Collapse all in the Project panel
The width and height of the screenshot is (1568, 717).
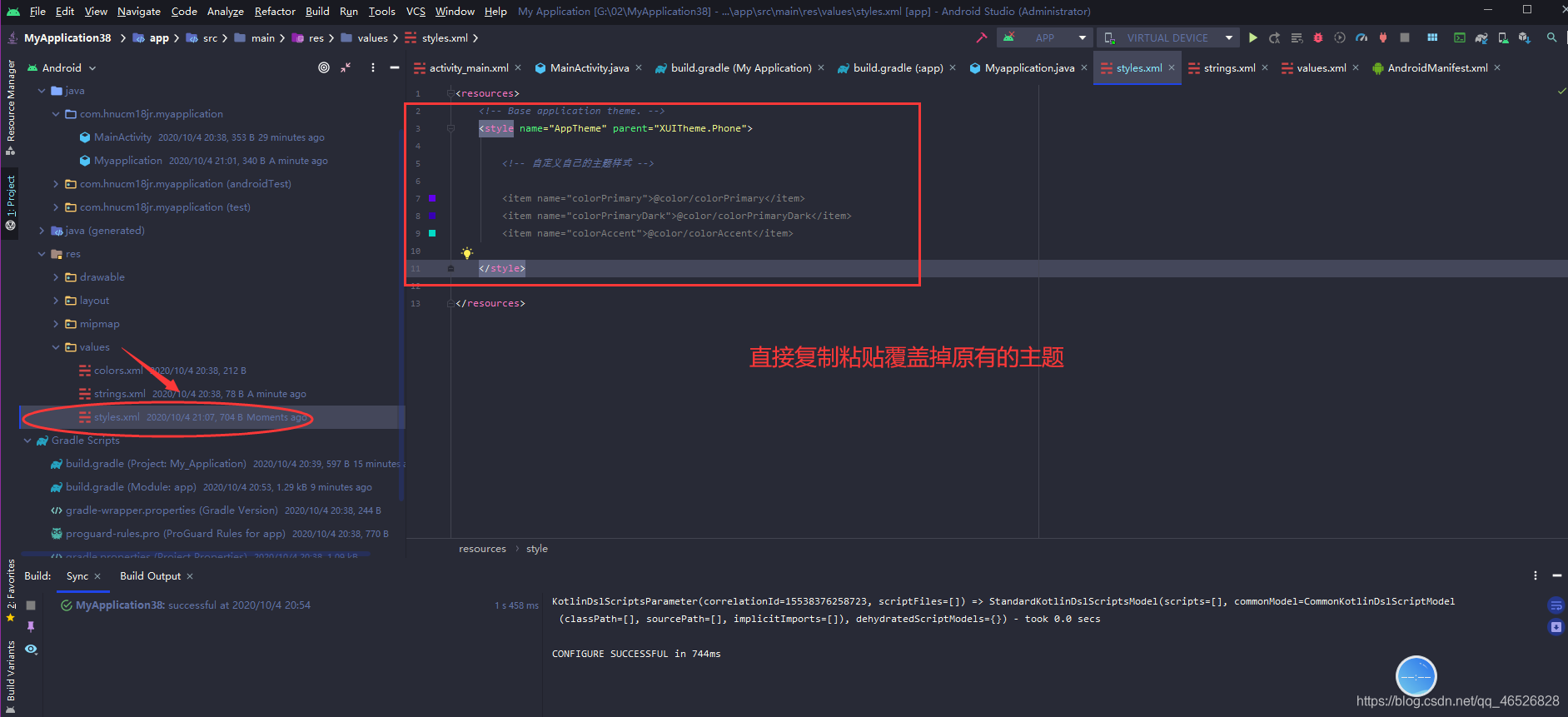pos(346,67)
